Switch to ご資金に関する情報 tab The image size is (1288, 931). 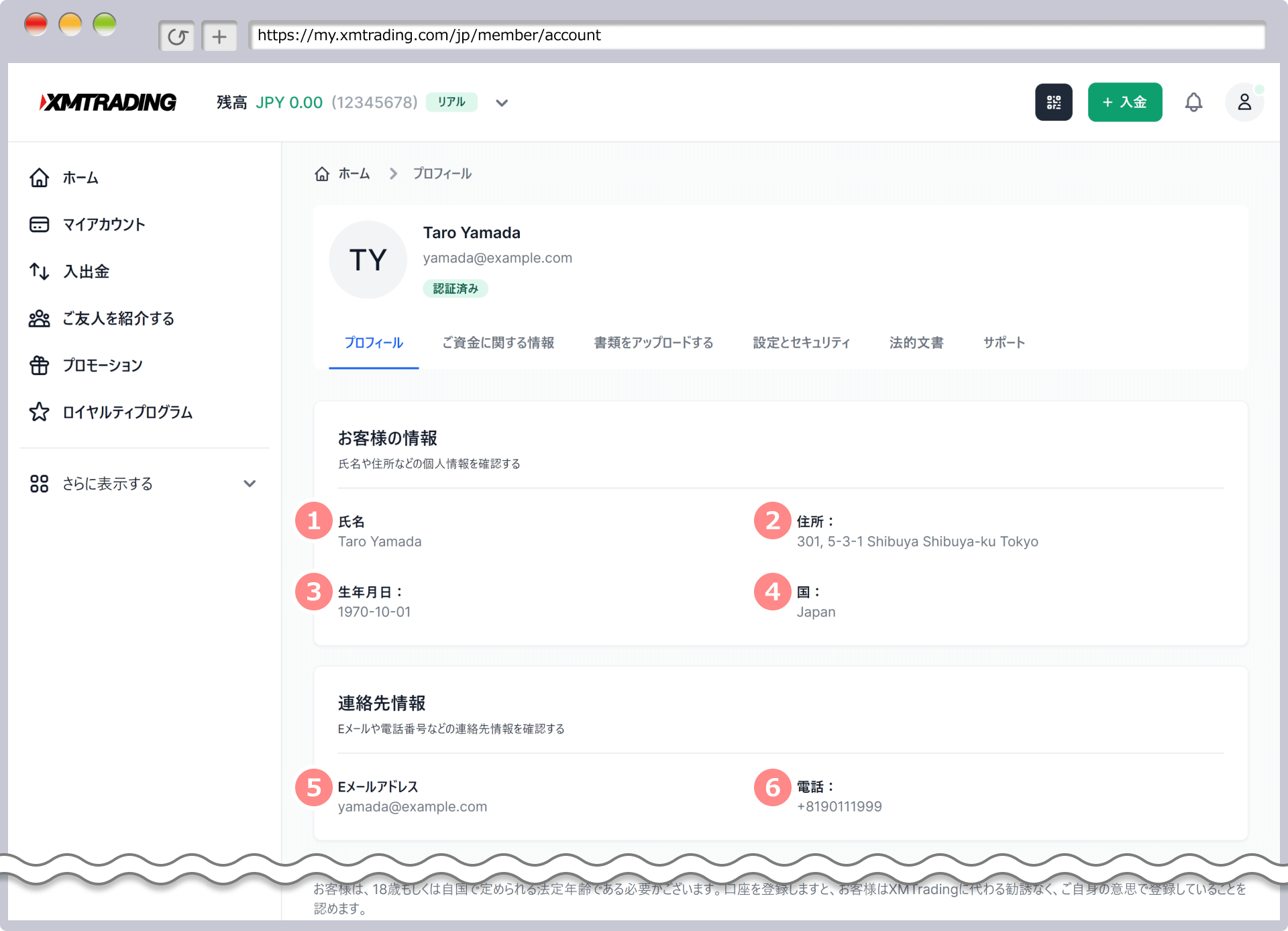click(x=498, y=343)
